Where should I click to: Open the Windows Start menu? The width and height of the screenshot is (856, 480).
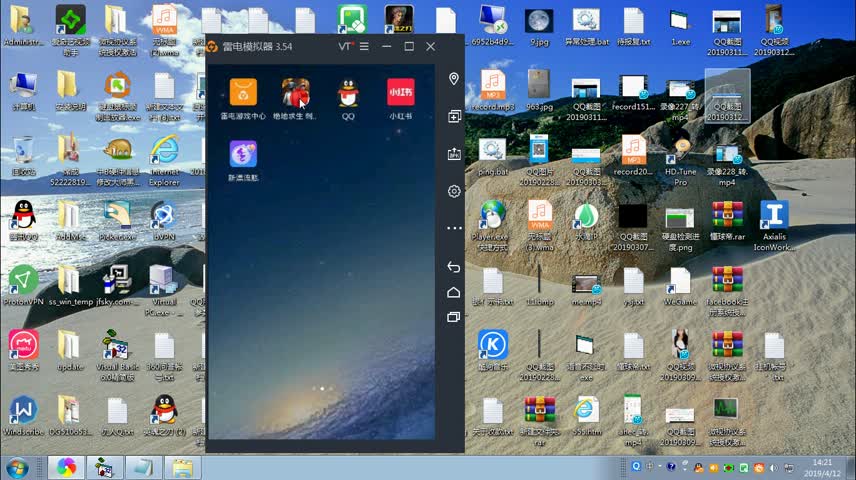pos(17,469)
